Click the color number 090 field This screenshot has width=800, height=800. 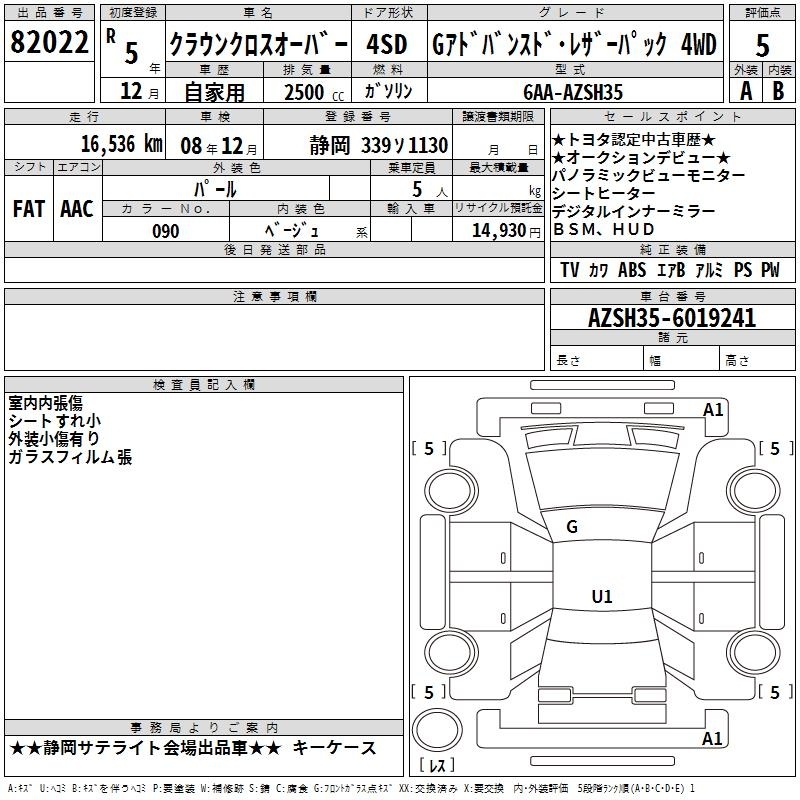click(166, 230)
